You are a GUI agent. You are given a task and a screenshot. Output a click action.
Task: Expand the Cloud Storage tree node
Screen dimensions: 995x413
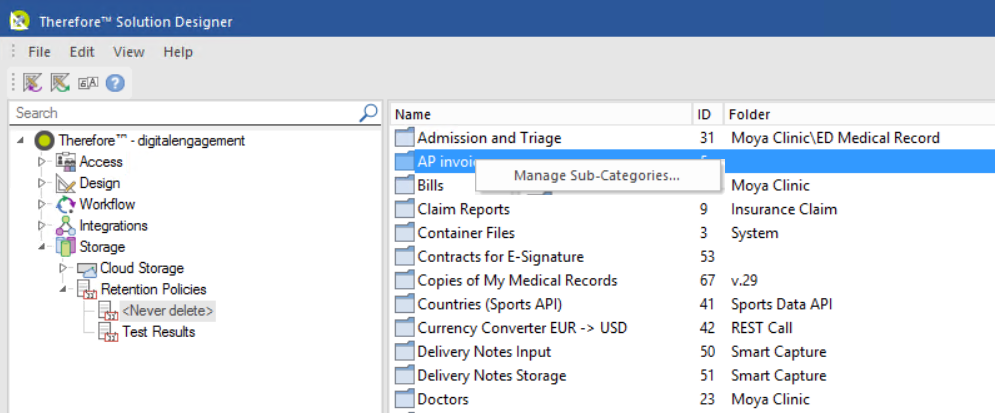coord(63,268)
